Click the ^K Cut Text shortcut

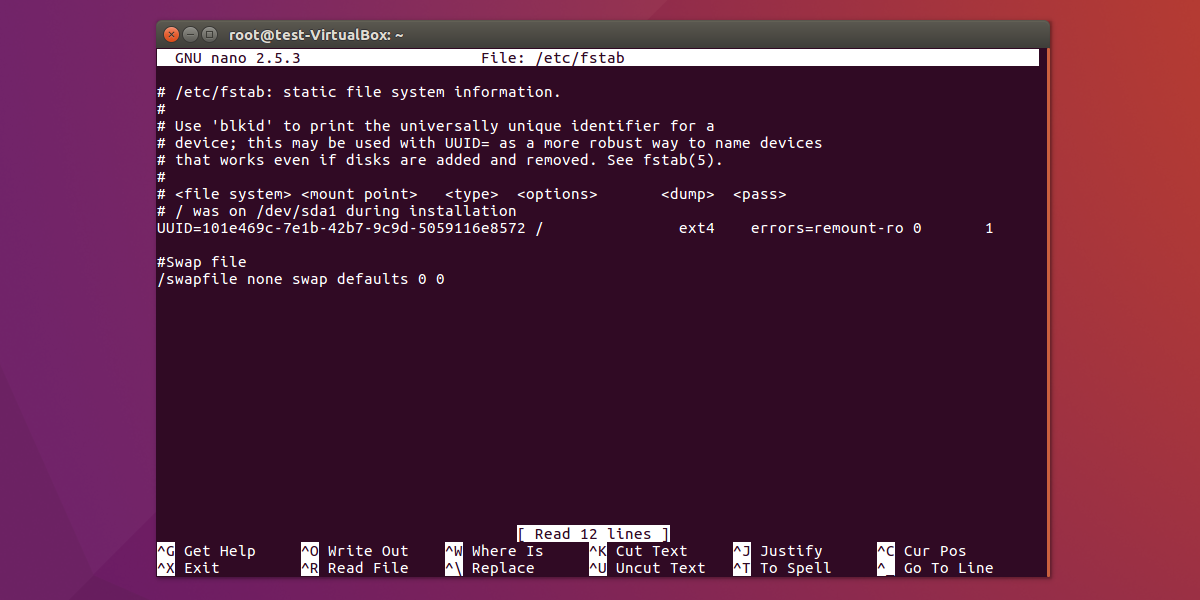(x=638, y=551)
